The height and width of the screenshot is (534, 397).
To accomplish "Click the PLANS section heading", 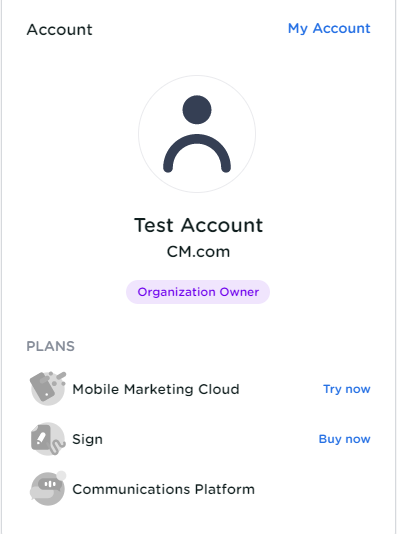I will pos(50,346).
